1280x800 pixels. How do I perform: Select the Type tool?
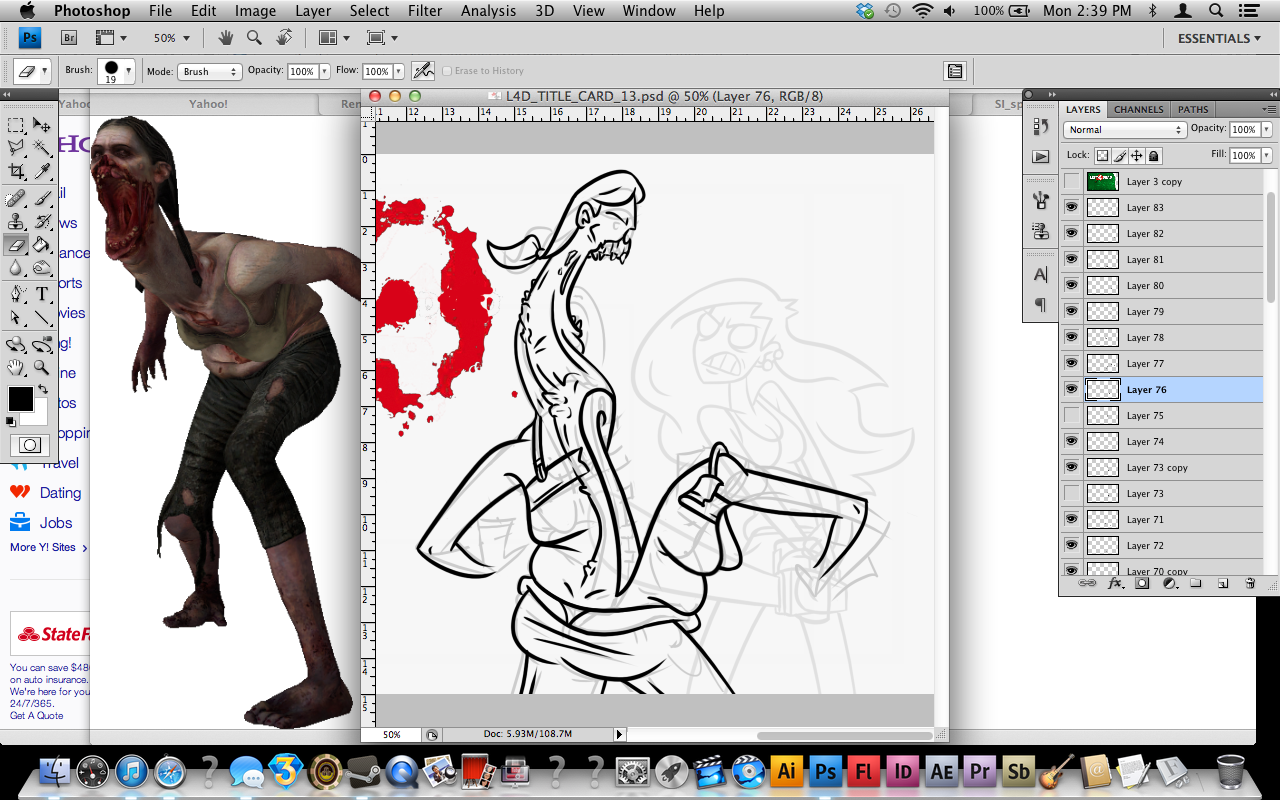click(x=42, y=294)
